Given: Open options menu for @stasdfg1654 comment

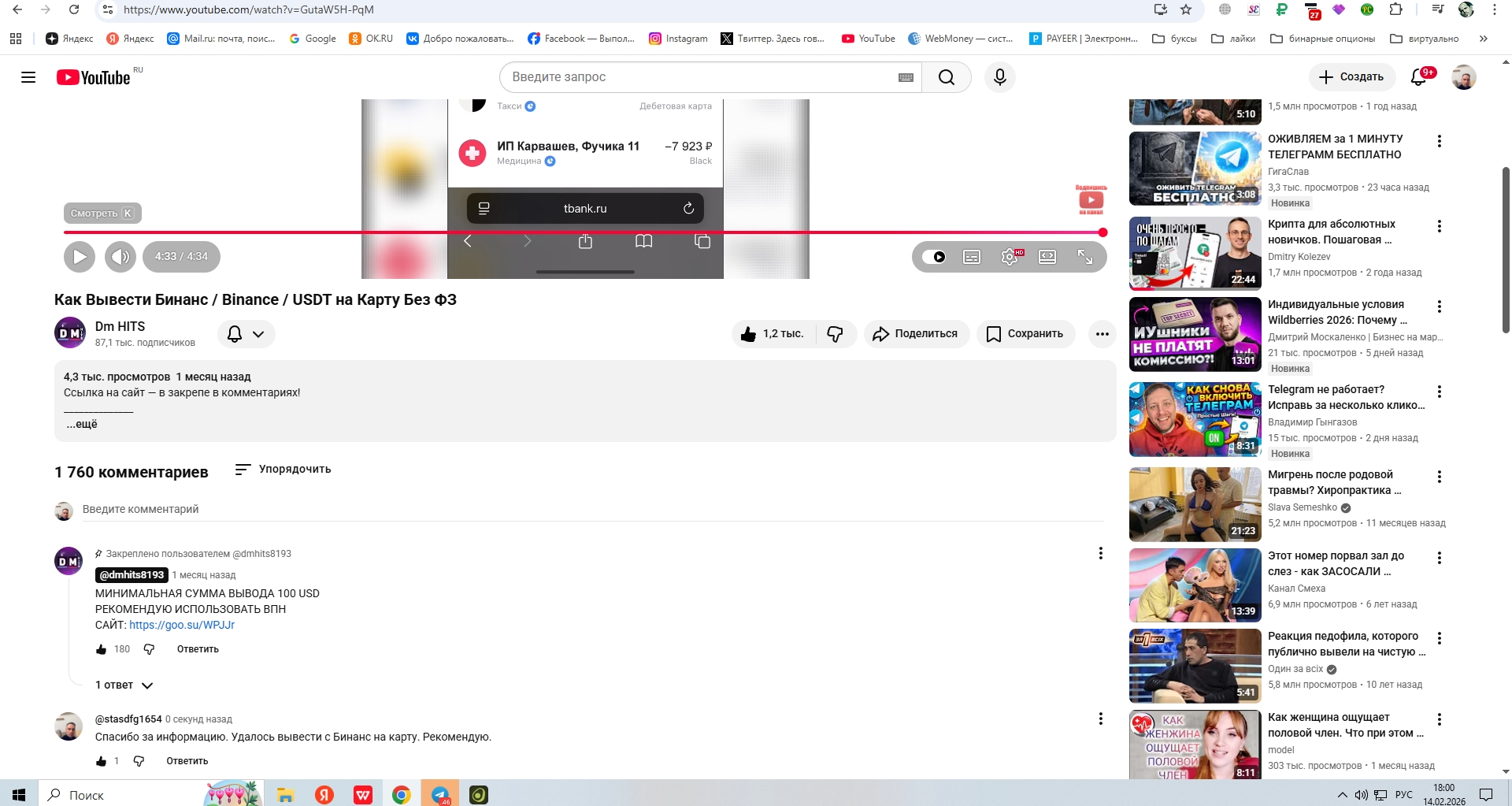Looking at the screenshot, I should click(x=1101, y=719).
